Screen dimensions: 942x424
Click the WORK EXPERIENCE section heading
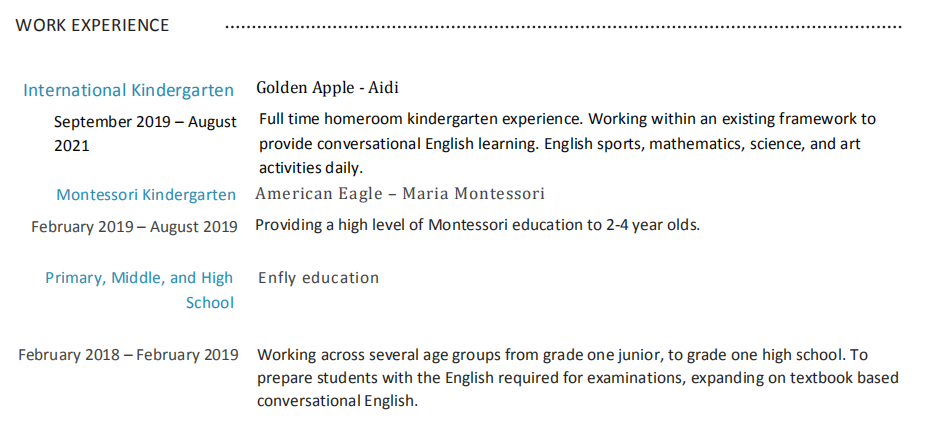click(93, 25)
